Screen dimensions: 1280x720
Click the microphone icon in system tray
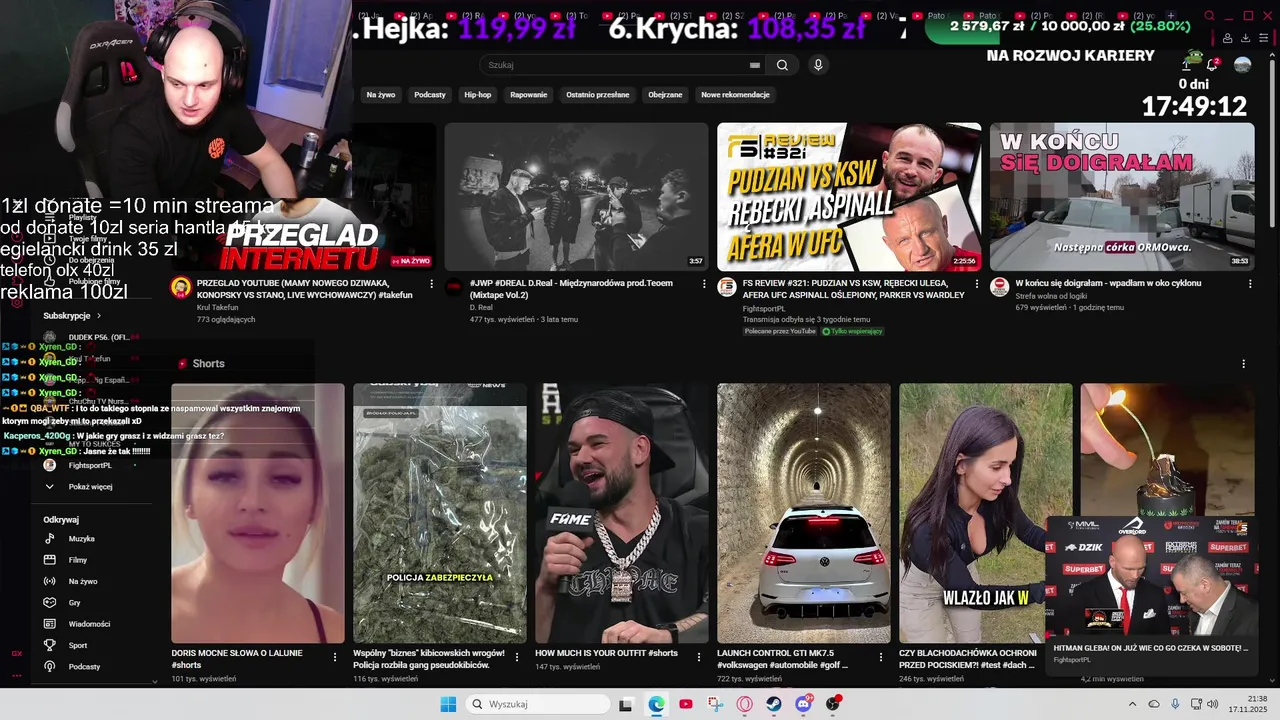(1175, 704)
